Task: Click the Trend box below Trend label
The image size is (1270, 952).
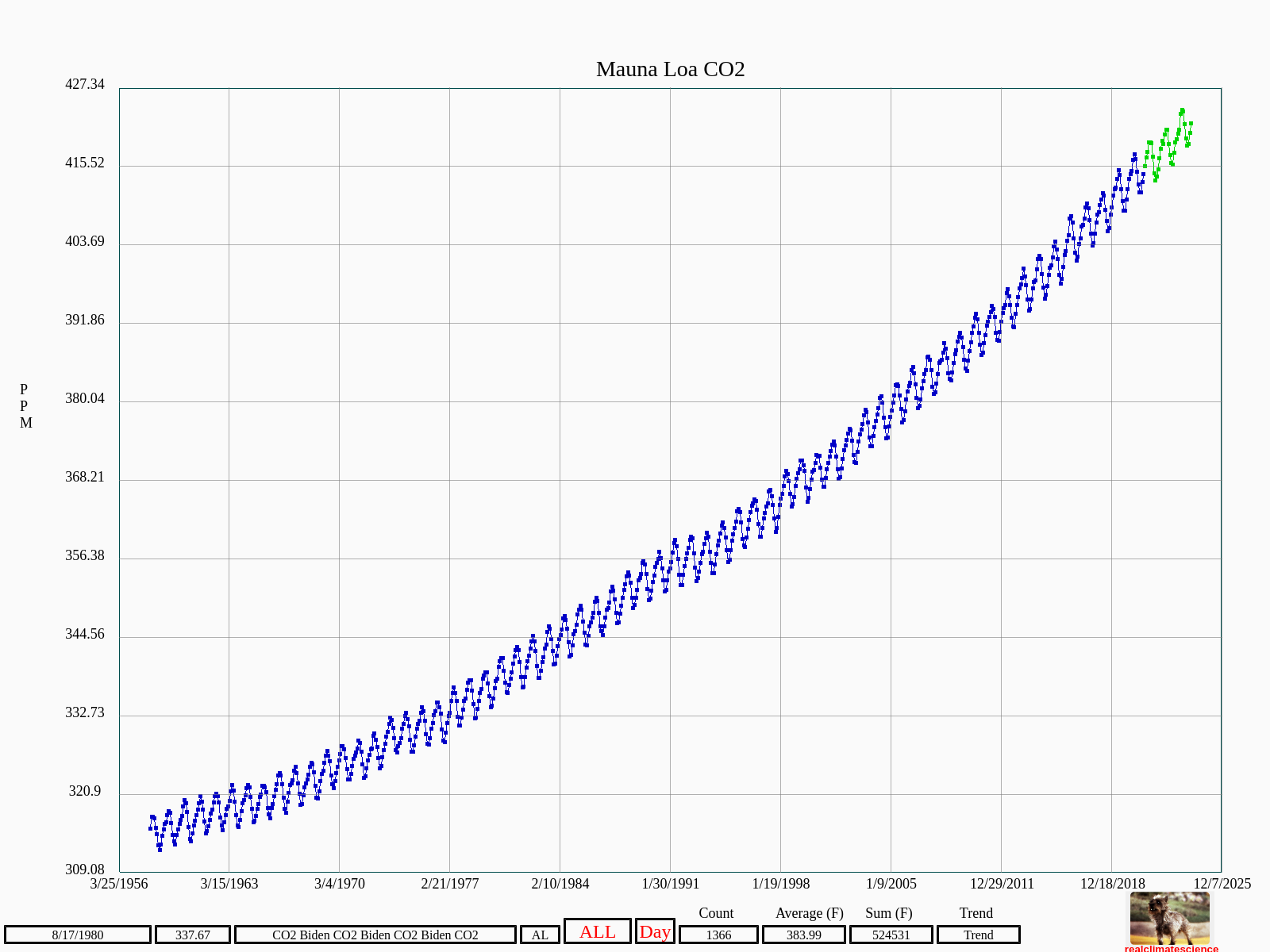Action: [x=978, y=935]
